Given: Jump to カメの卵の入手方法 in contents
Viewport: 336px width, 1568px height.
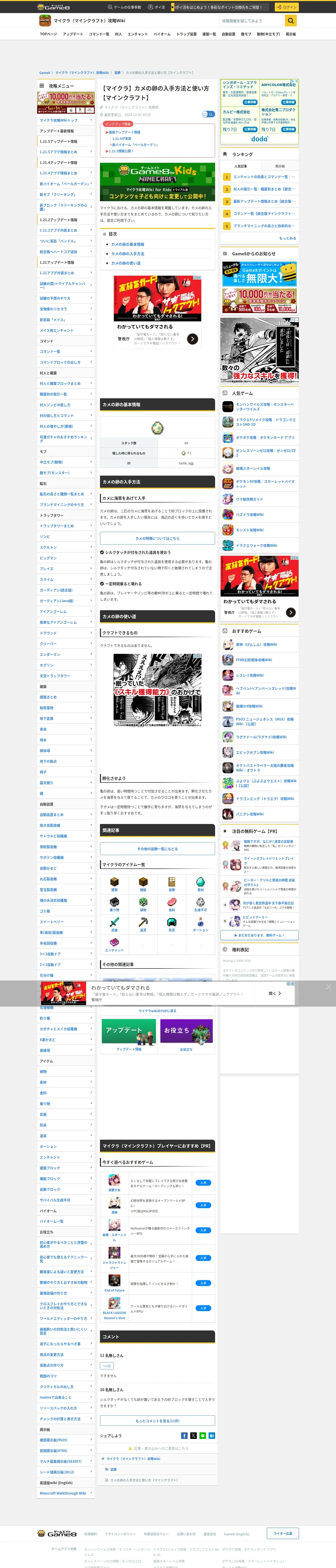Looking at the screenshot, I should coord(127,254).
